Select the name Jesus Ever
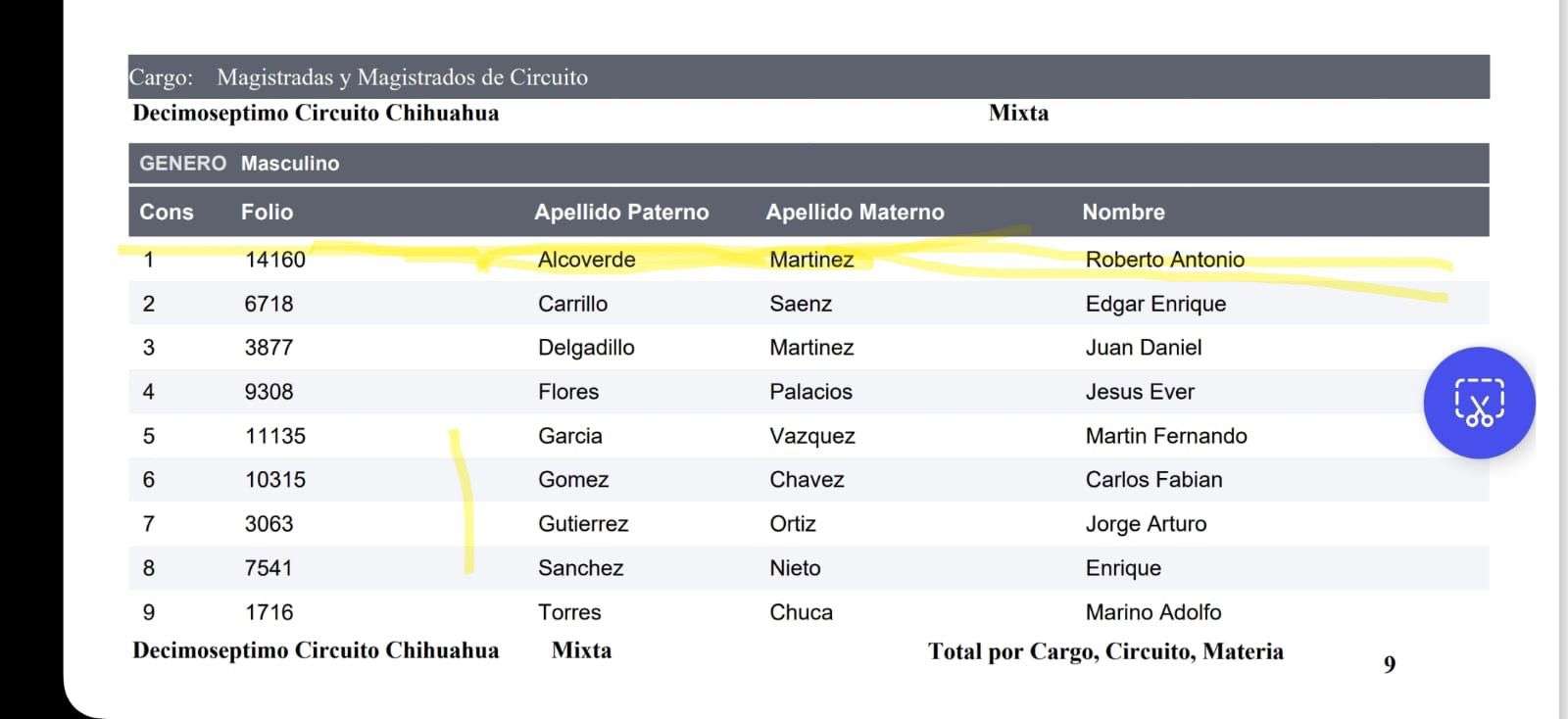 coord(1140,392)
